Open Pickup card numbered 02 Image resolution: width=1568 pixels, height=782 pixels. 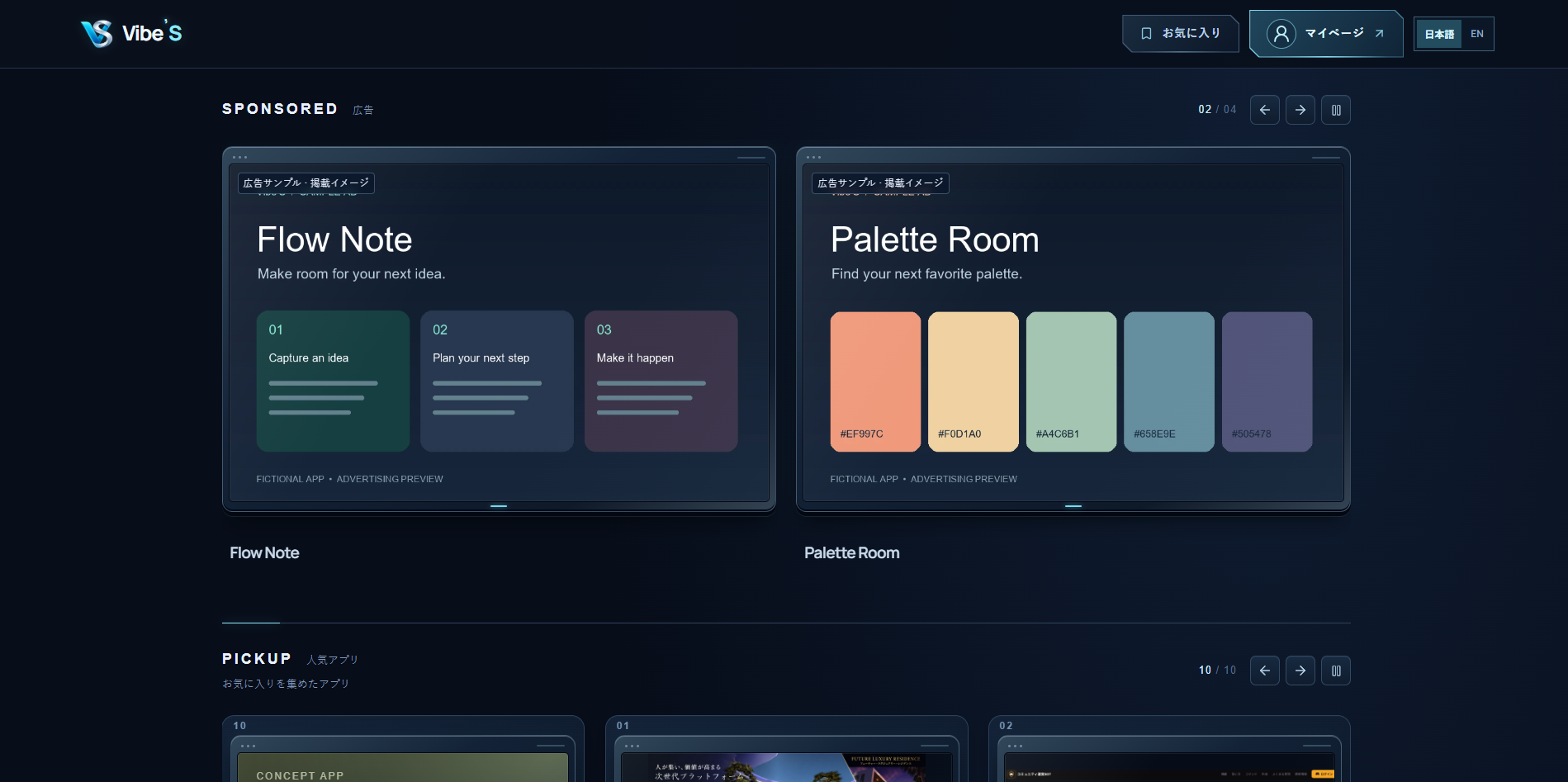coord(1169,749)
